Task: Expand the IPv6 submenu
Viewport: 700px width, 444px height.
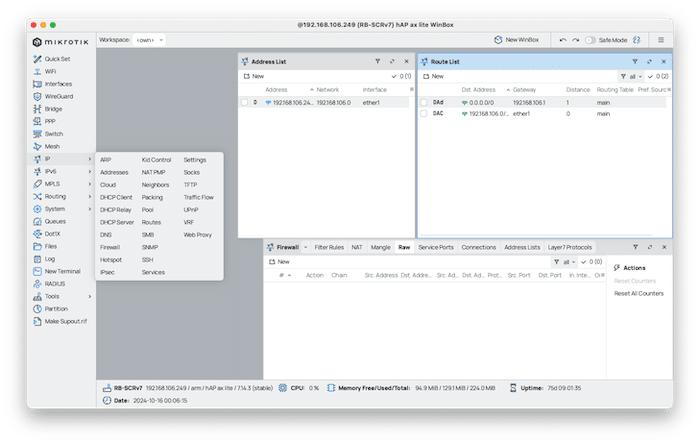Action: (x=90, y=171)
